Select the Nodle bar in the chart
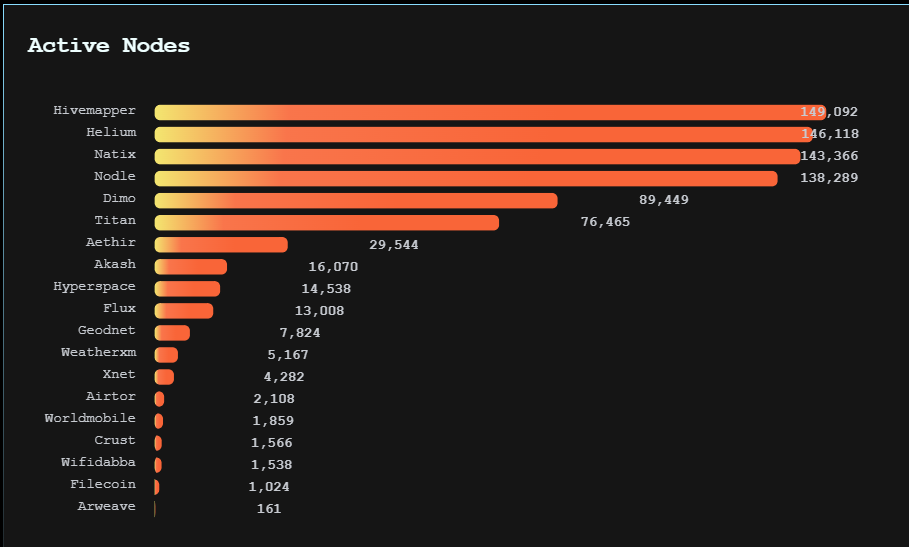Image resolution: width=909 pixels, height=547 pixels. [x=466, y=178]
